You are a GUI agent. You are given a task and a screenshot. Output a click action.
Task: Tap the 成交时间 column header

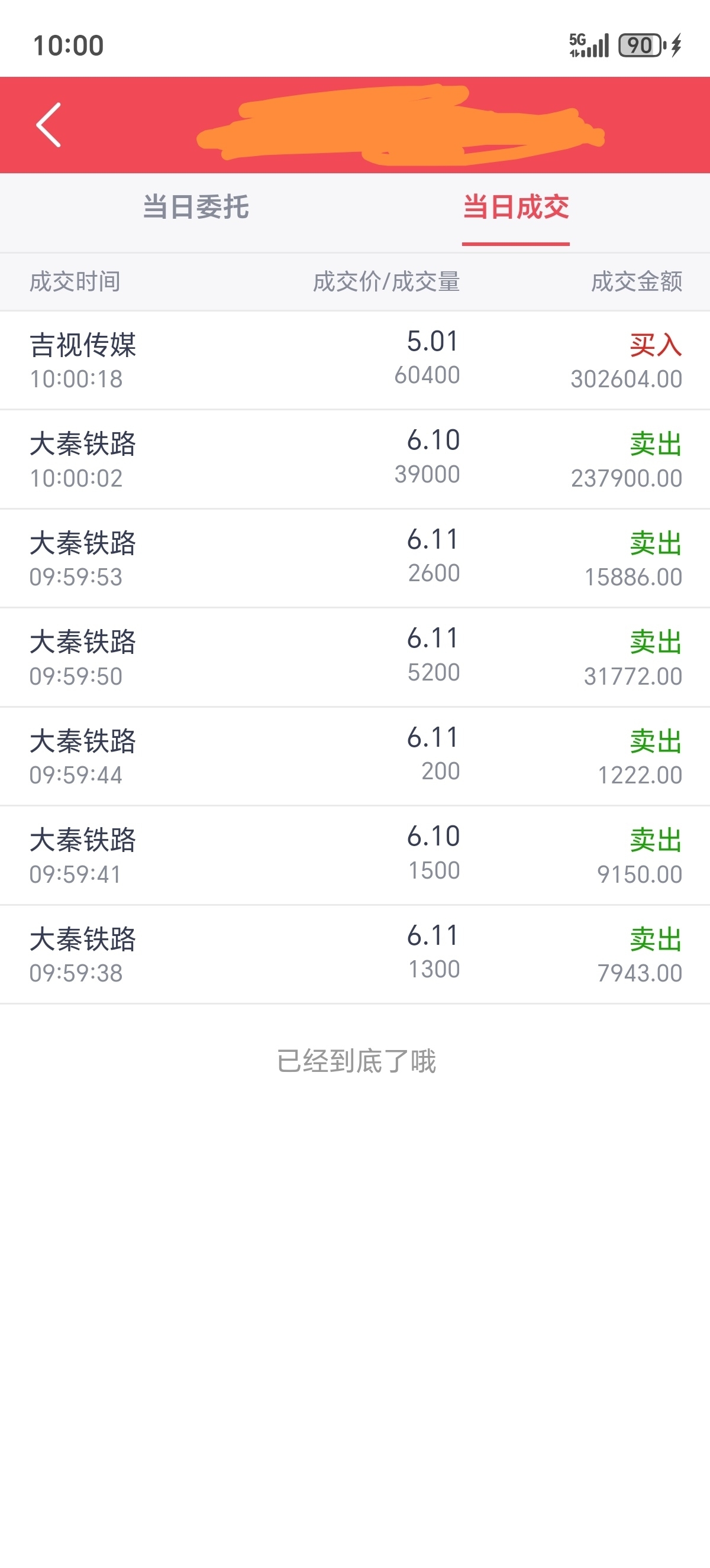point(75,282)
